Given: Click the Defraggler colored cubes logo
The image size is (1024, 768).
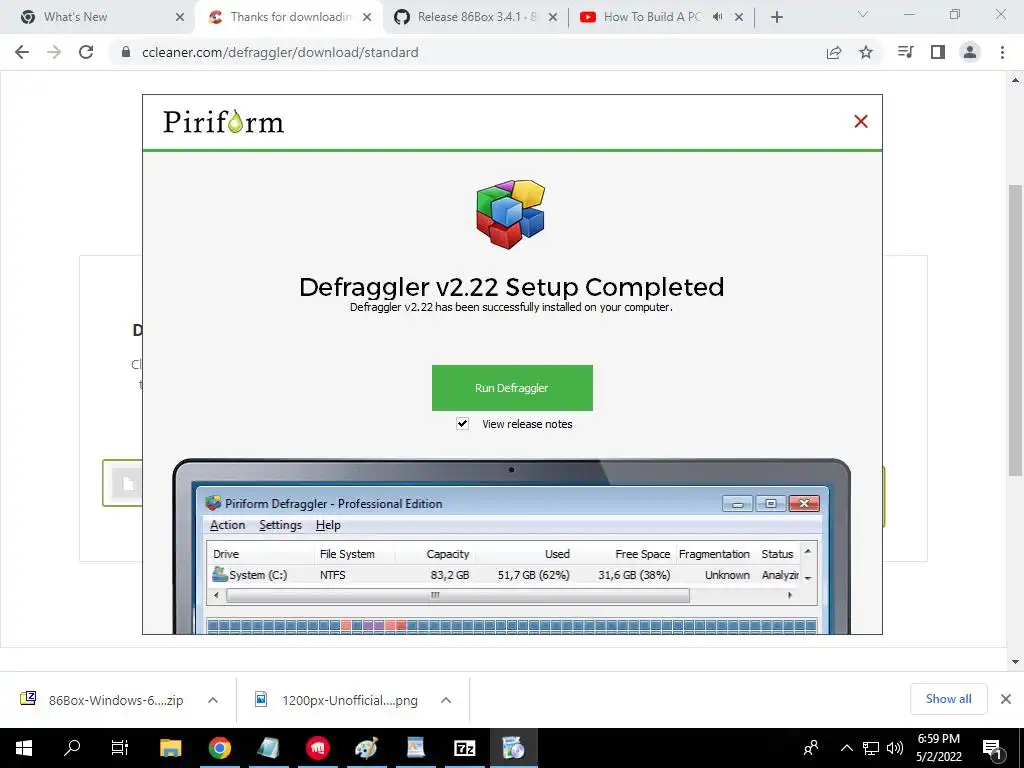Looking at the screenshot, I should point(511,214).
